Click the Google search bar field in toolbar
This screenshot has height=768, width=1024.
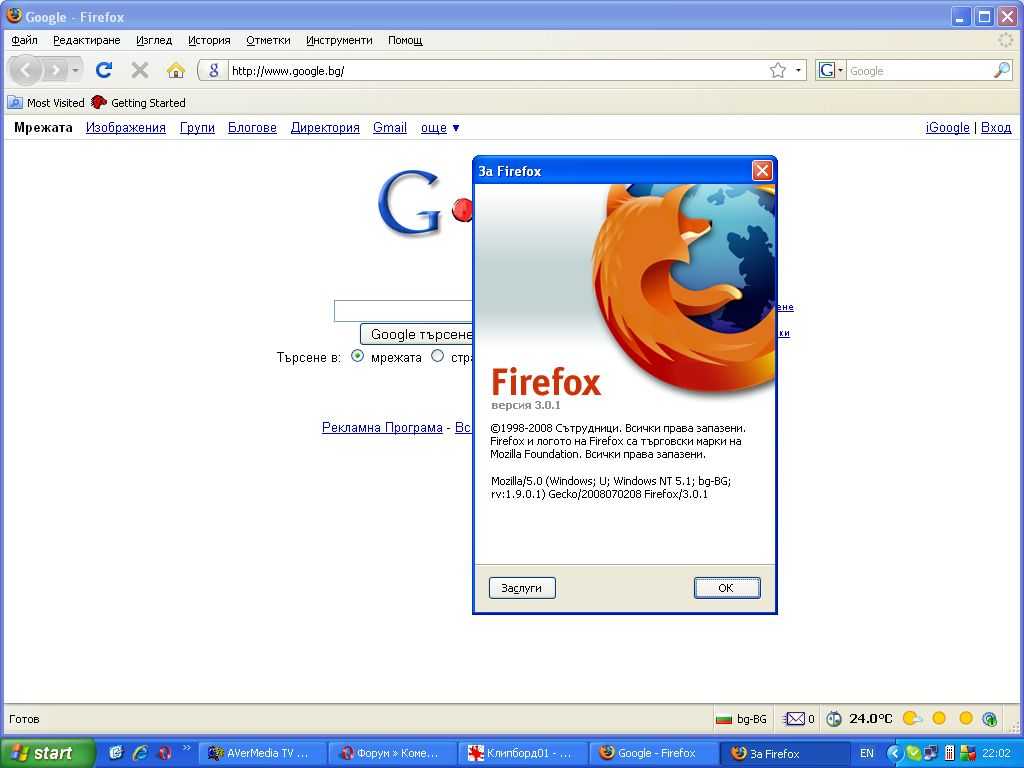919,71
